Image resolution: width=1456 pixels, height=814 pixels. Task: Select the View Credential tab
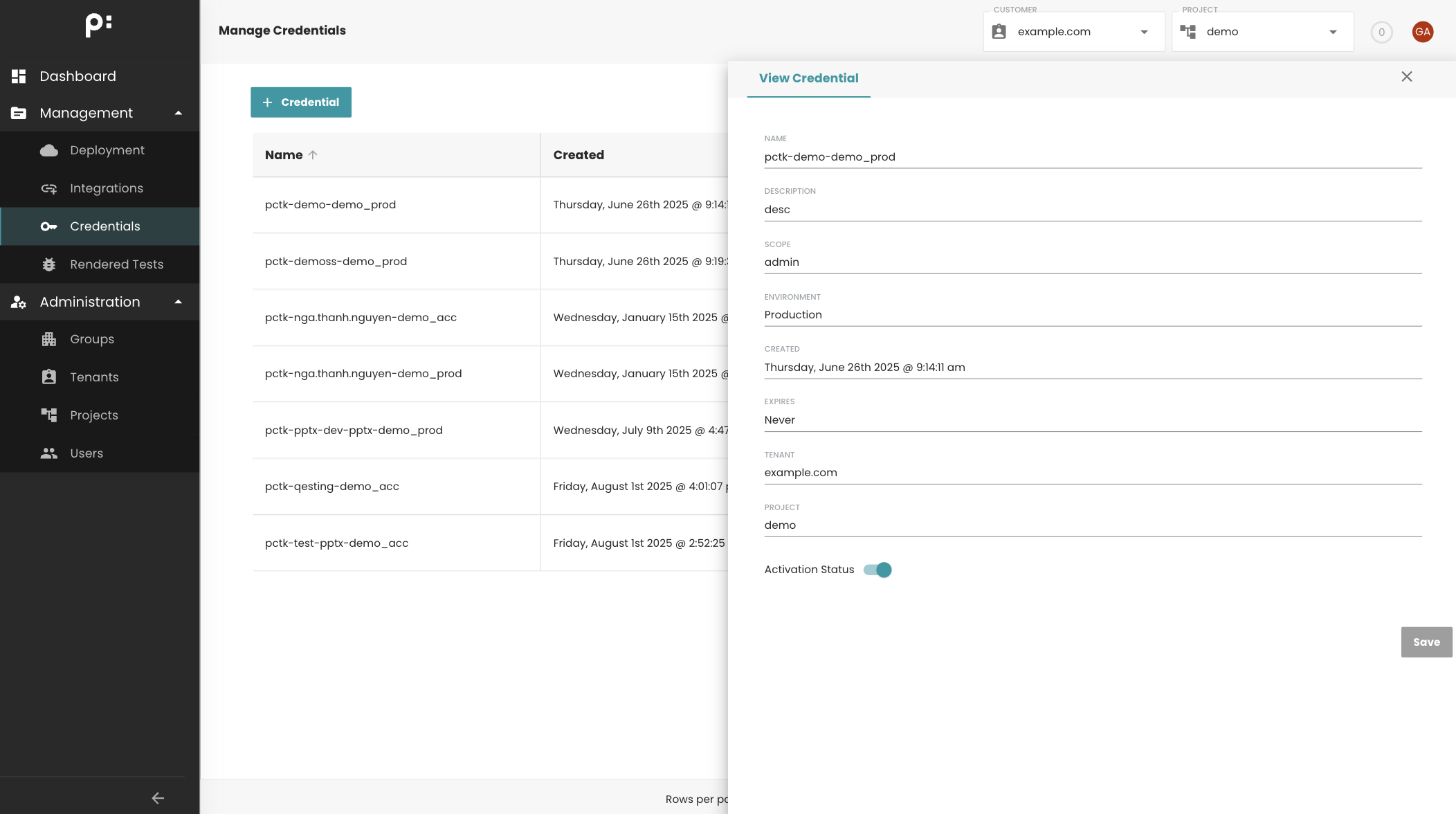tap(808, 78)
